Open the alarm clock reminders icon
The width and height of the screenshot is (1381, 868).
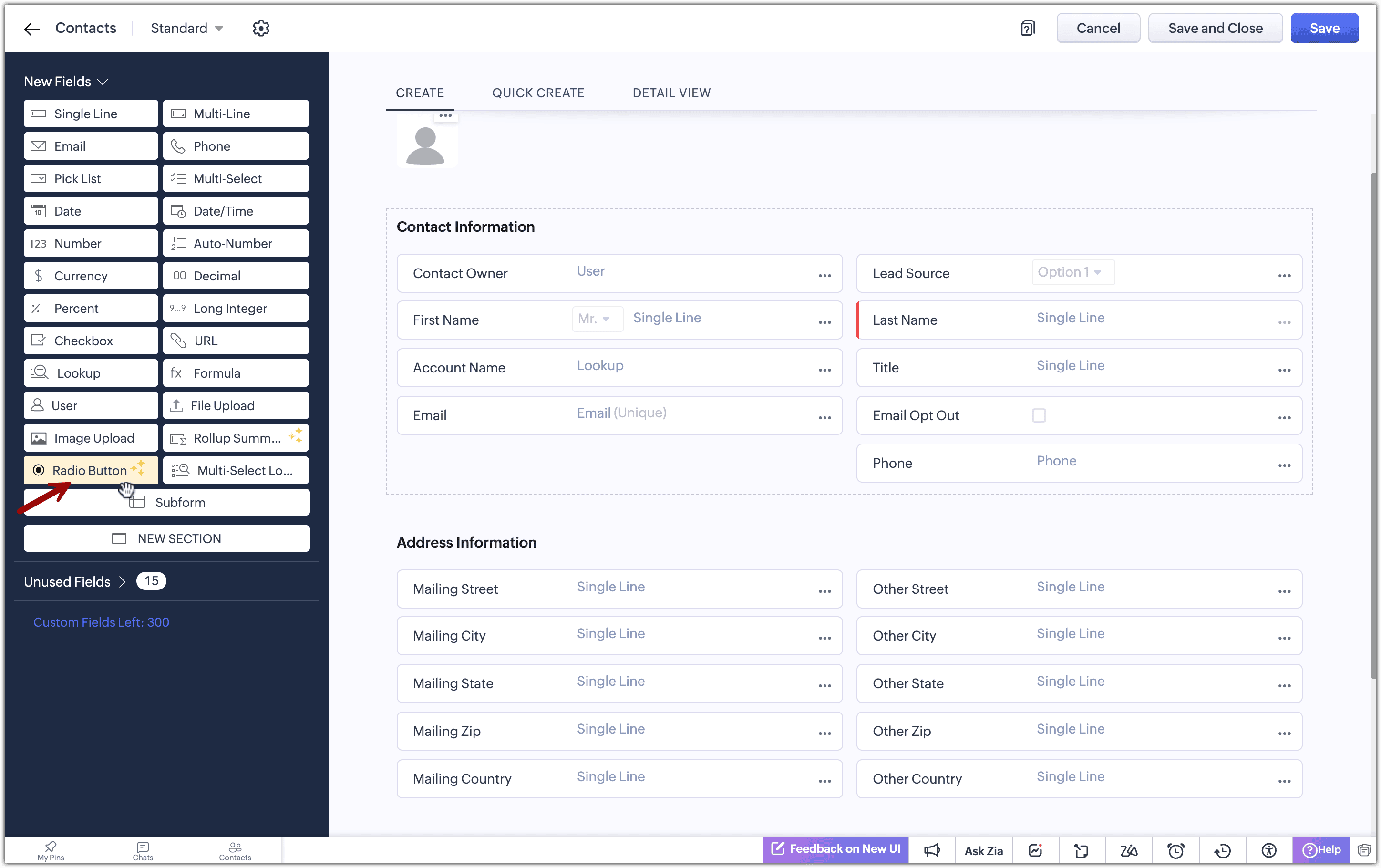pyautogui.click(x=1175, y=850)
